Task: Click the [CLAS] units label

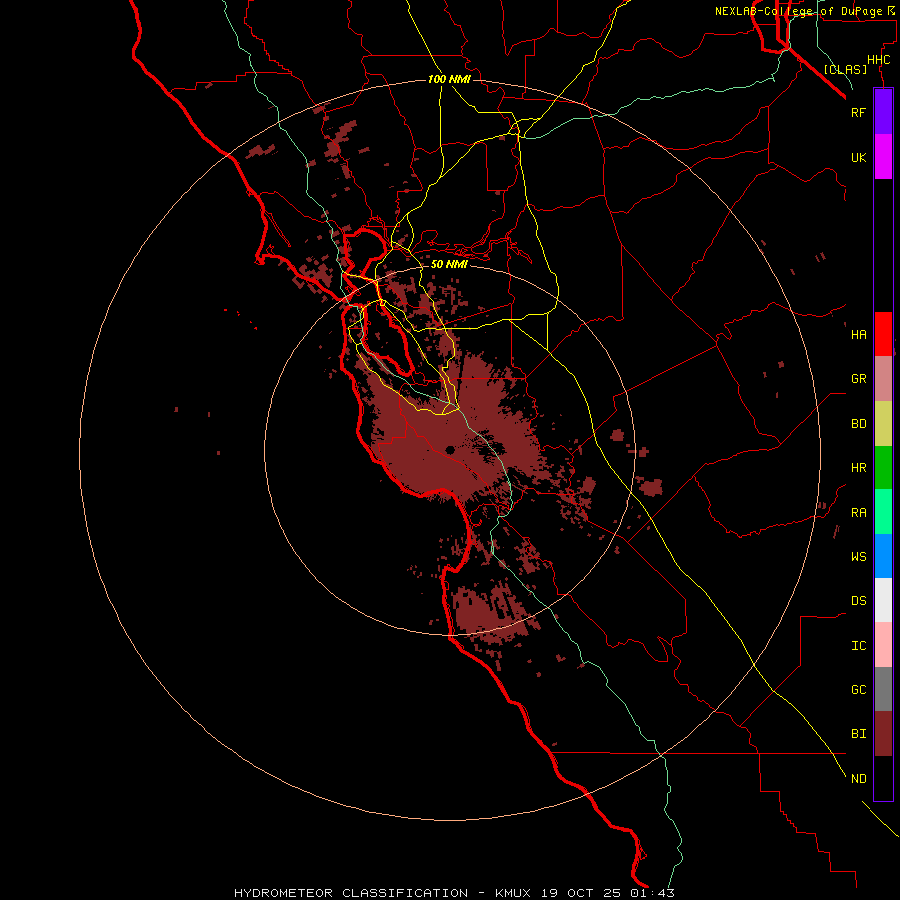Action: (845, 69)
